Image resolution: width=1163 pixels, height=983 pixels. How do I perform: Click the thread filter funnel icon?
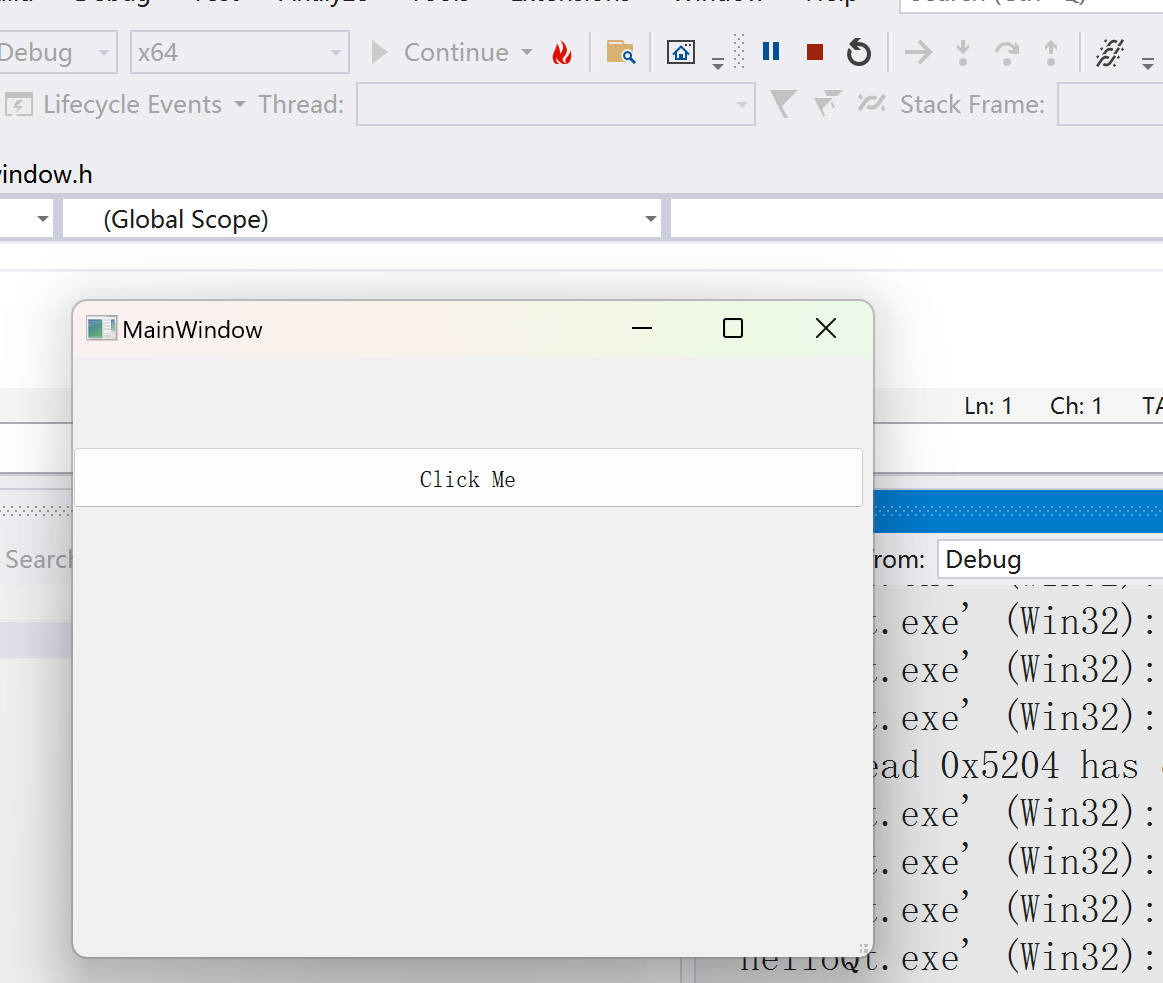tap(783, 104)
